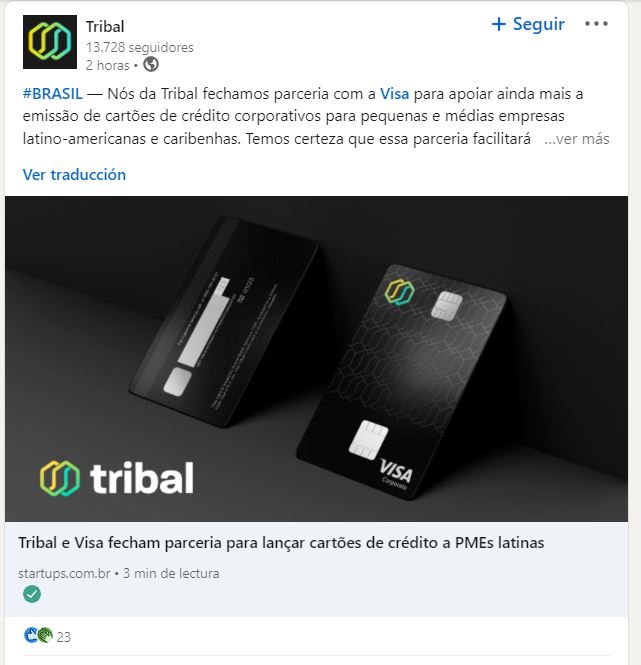The image size is (641, 665).
Task: Open the Tribal e Visa article headline
Action: pyautogui.click(x=281, y=542)
